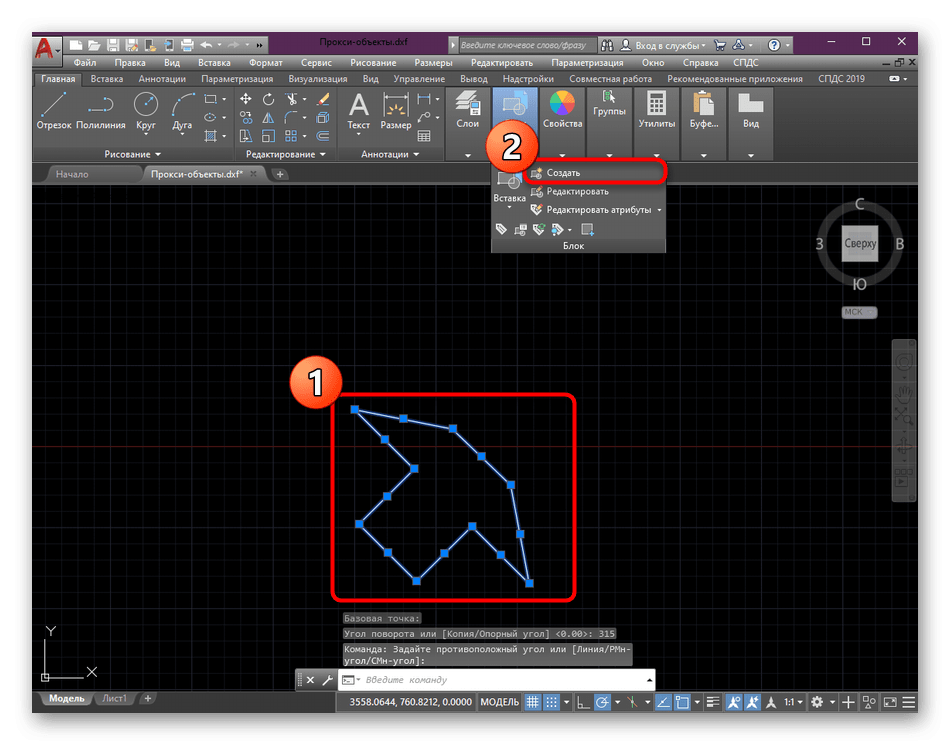
Task: Switch to Лист1 layout tab
Action: click(x=115, y=698)
